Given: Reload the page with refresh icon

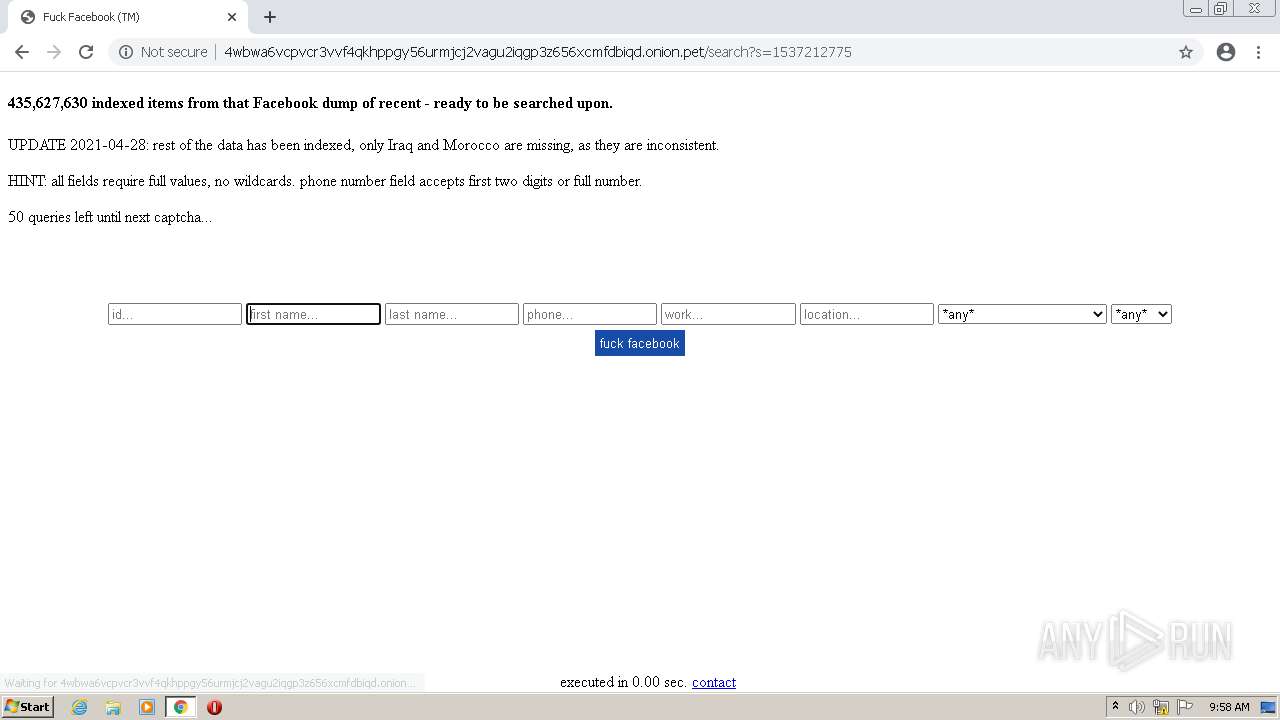Looking at the screenshot, I should pyautogui.click(x=86, y=52).
